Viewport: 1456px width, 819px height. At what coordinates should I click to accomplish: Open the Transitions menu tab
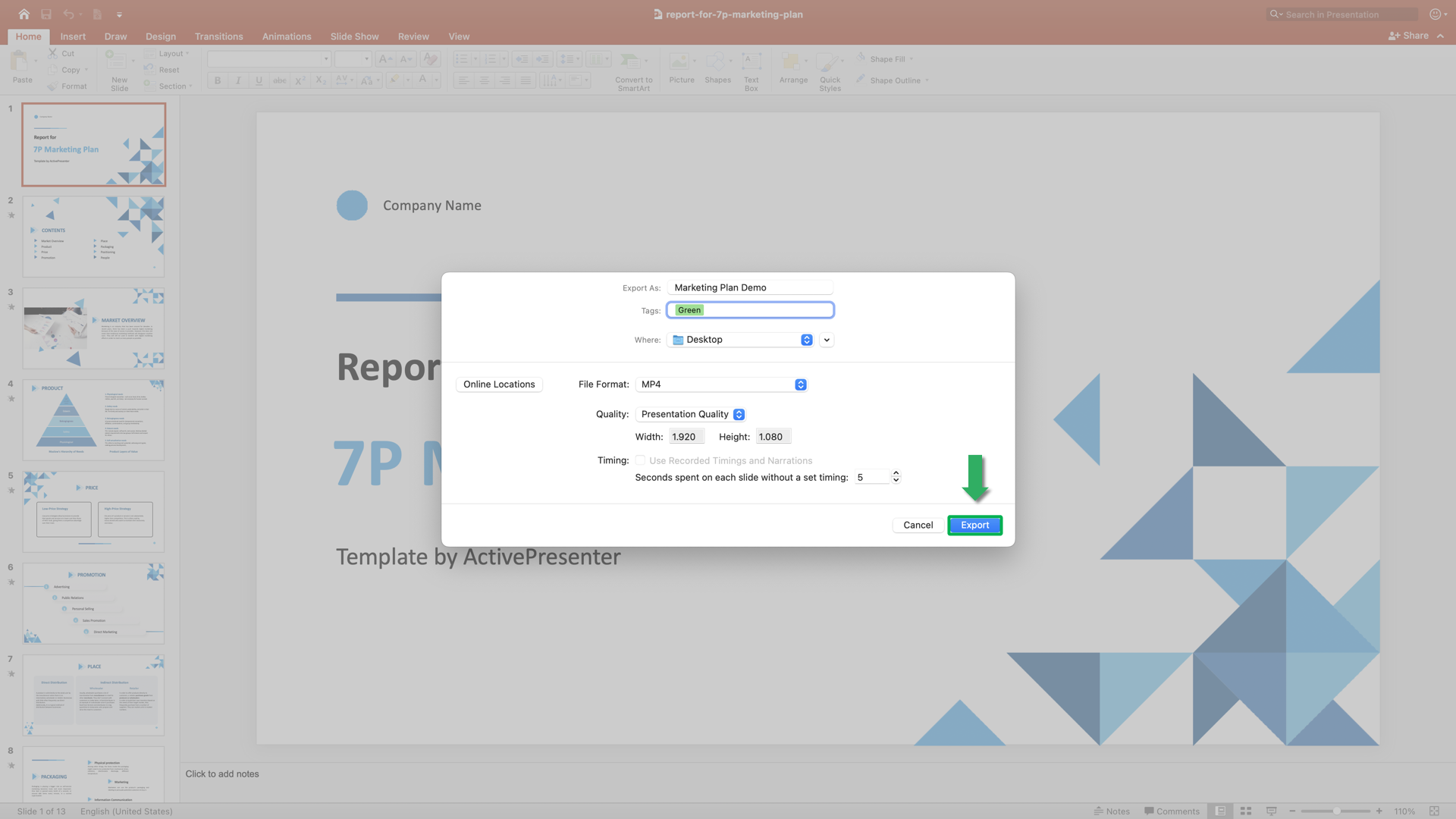coord(219,36)
